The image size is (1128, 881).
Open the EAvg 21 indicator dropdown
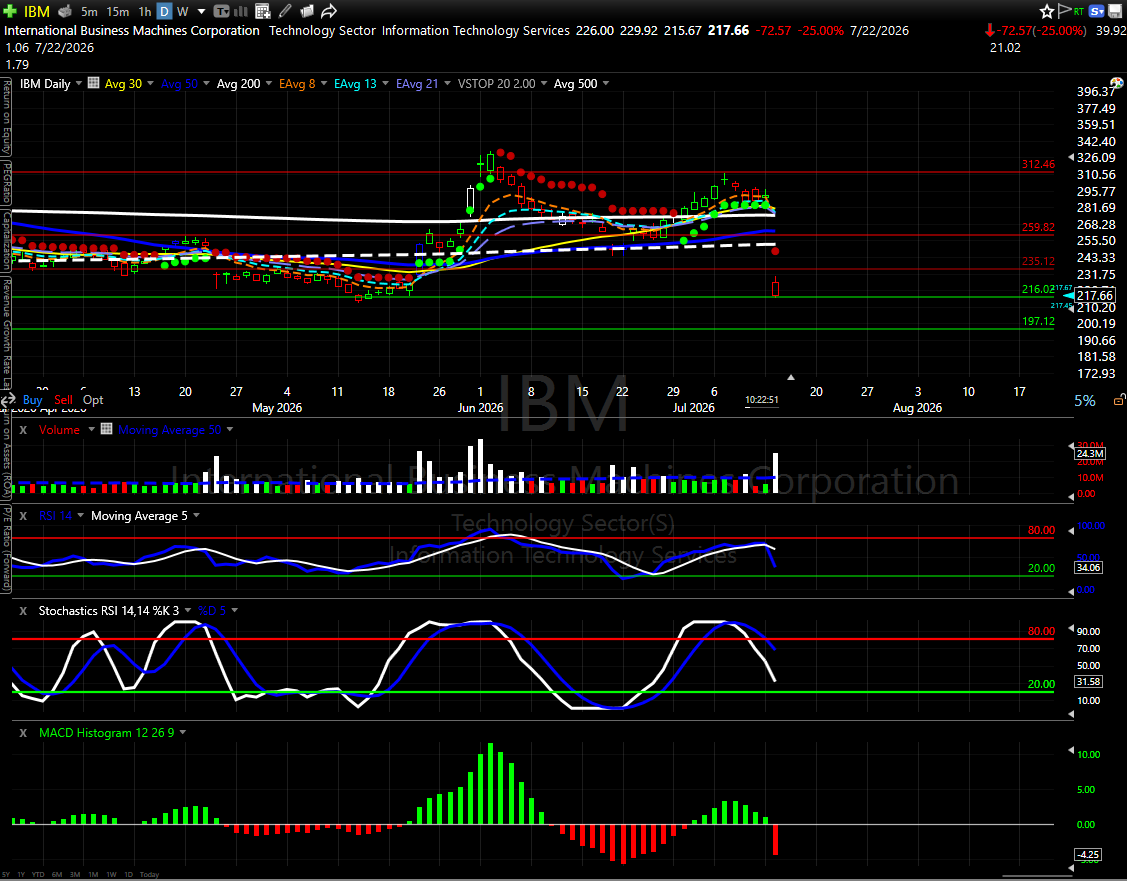coord(447,83)
